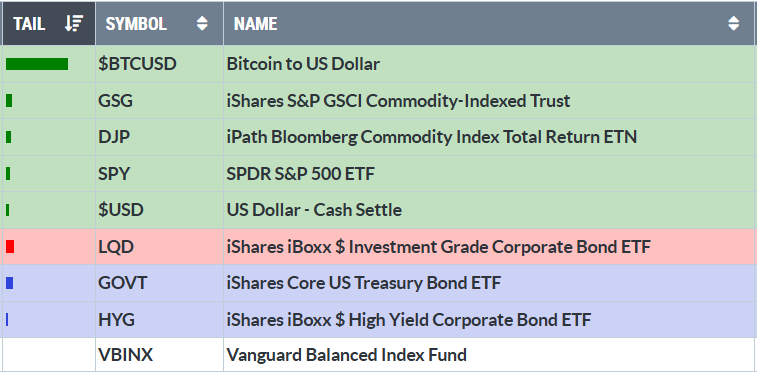Click the long green $BTCUSD tail bar
The width and height of the screenshot is (757, 372).
click(x=37, y=64)
